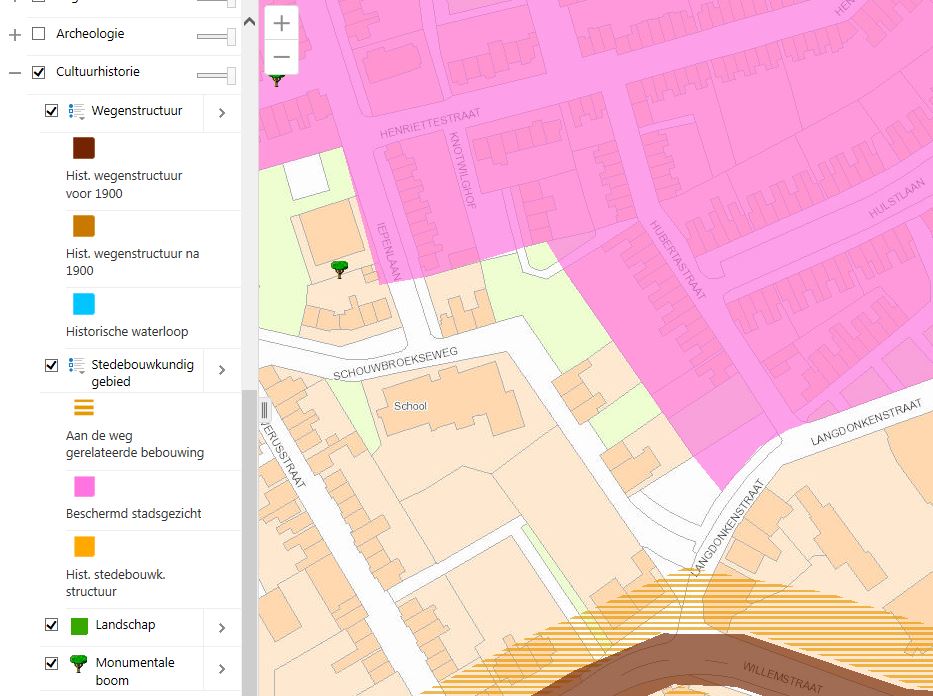
Task: Click the brown 'Hist. wegenstructuur voor 1900' swatch
Action: click(84, 148)
